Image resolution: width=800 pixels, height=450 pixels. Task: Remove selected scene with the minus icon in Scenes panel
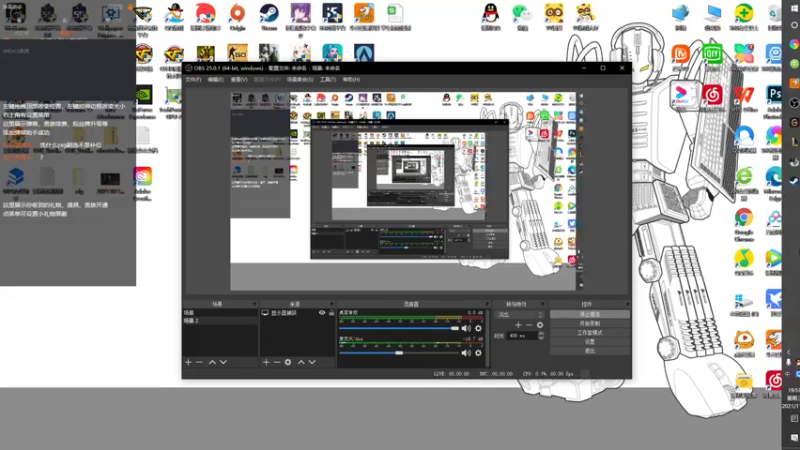tap(199, 362)
